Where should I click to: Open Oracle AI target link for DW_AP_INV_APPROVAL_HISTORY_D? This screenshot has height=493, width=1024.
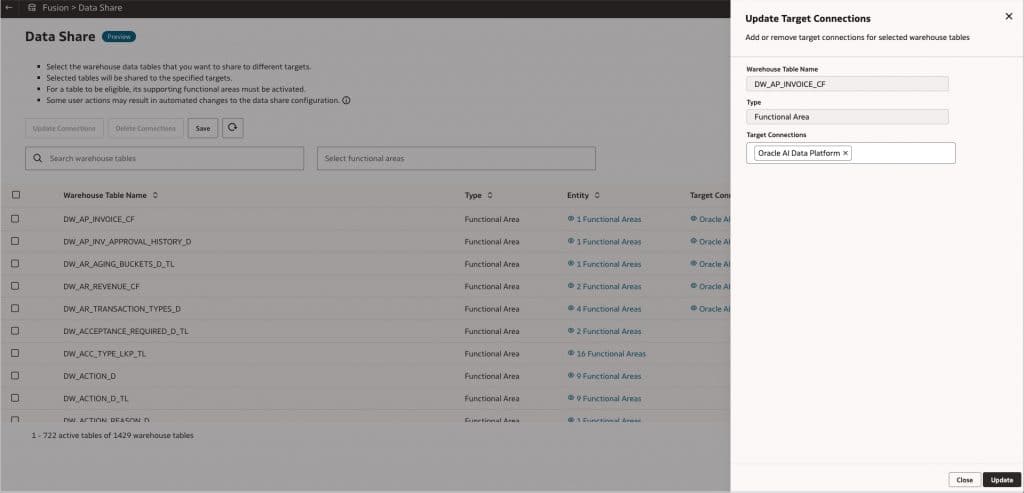click(714, 242)
